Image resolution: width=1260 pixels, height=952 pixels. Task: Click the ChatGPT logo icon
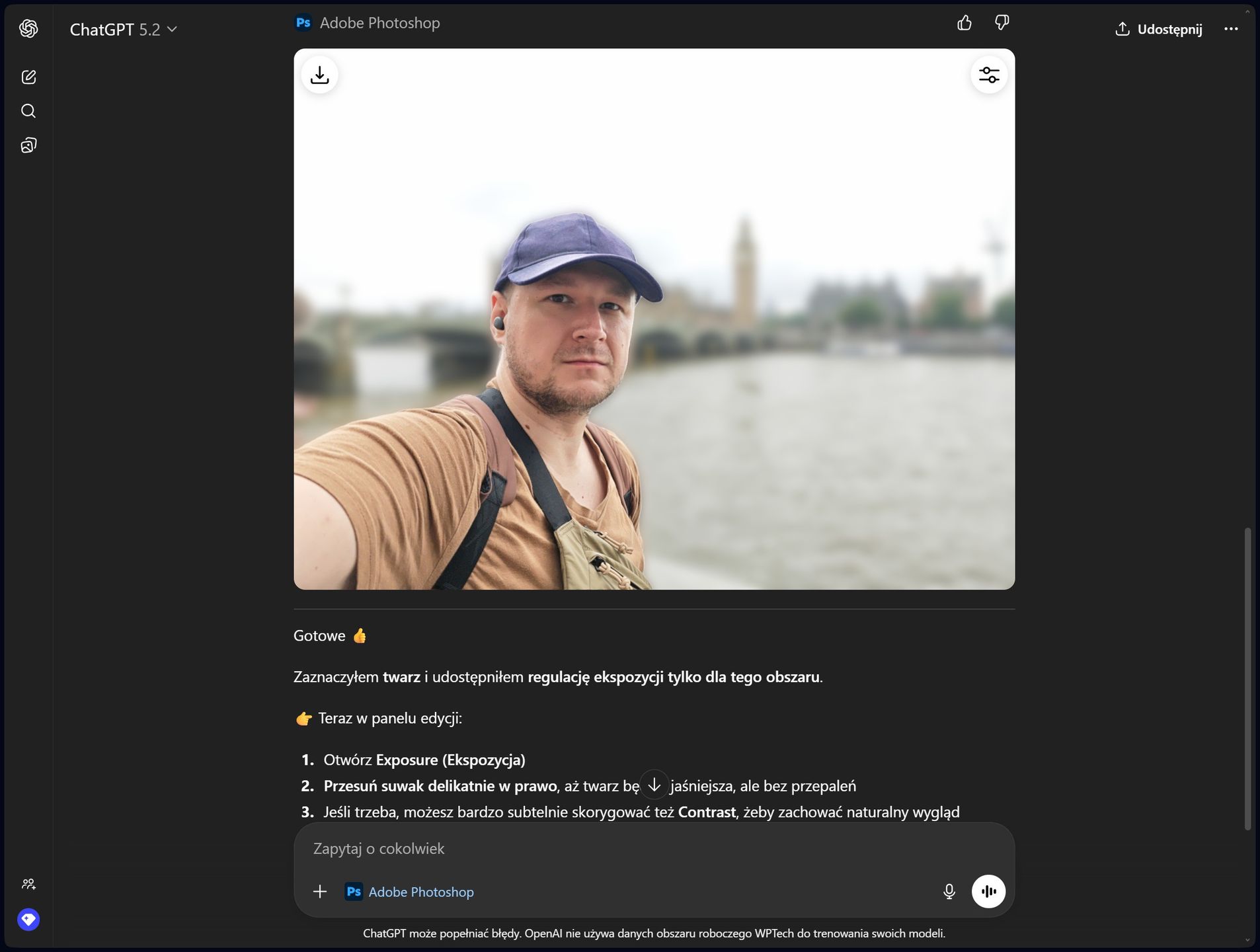coord(28,28)
